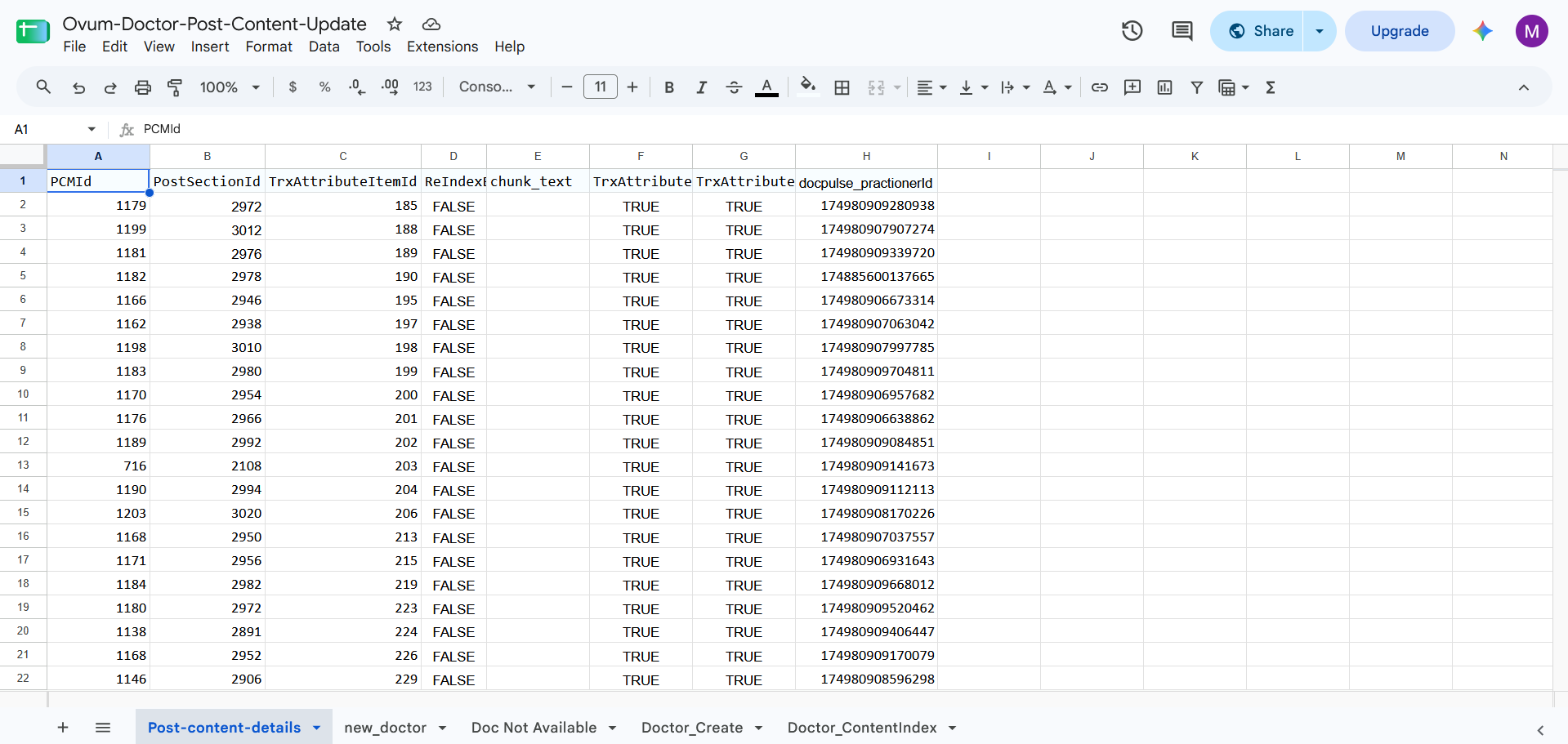
Task: Click the print icon in toolbar
Action: [143, 87]
